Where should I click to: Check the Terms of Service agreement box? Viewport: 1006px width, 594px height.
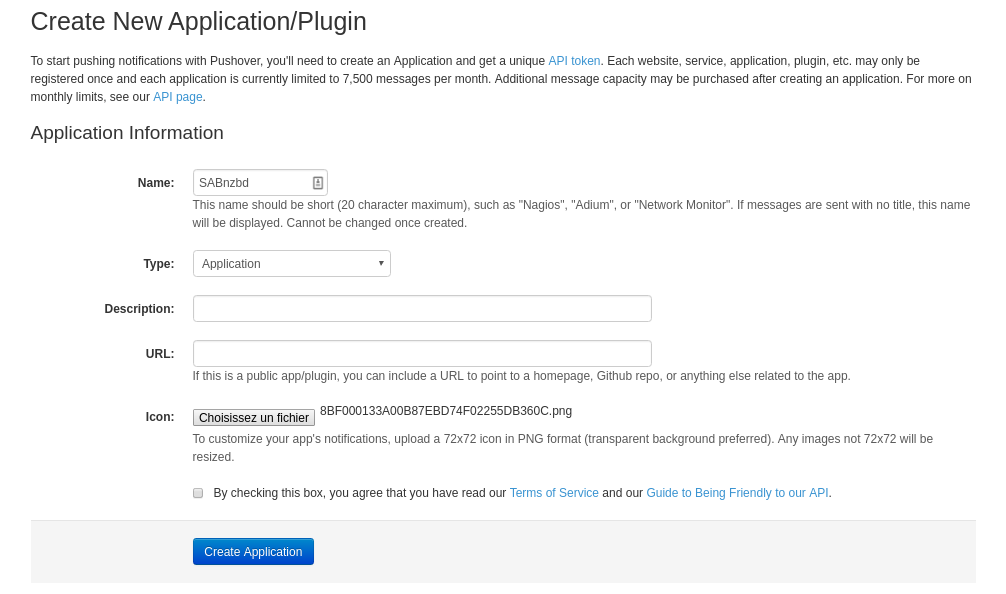click(x=198, y=493)
